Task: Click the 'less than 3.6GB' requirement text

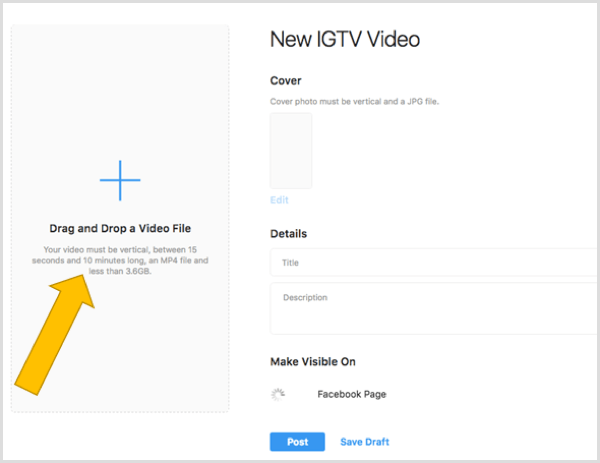Action: coord(120,271)
